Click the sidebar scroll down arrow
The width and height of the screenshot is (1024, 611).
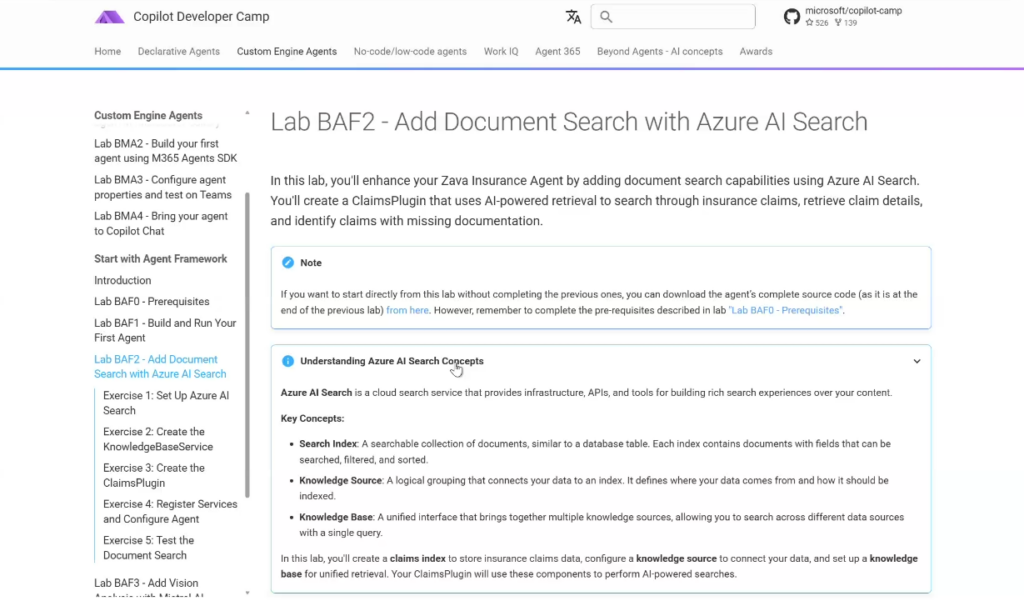[x=247, y=593]
